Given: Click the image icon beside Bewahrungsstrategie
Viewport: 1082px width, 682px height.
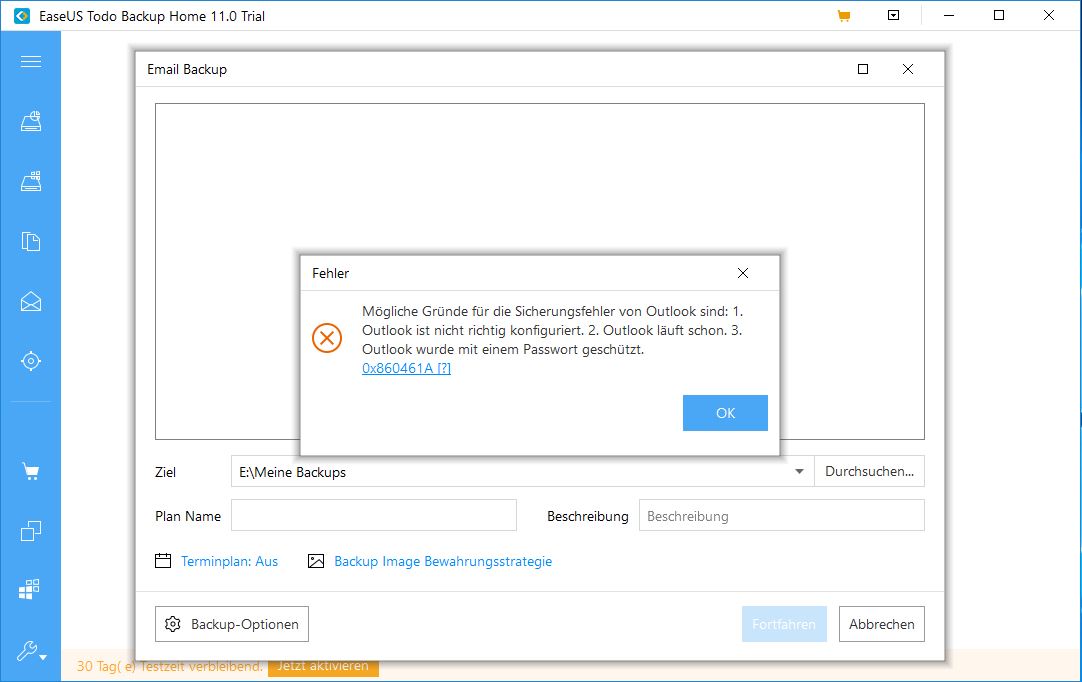Looking at the screenshot, I should point(315,561).
